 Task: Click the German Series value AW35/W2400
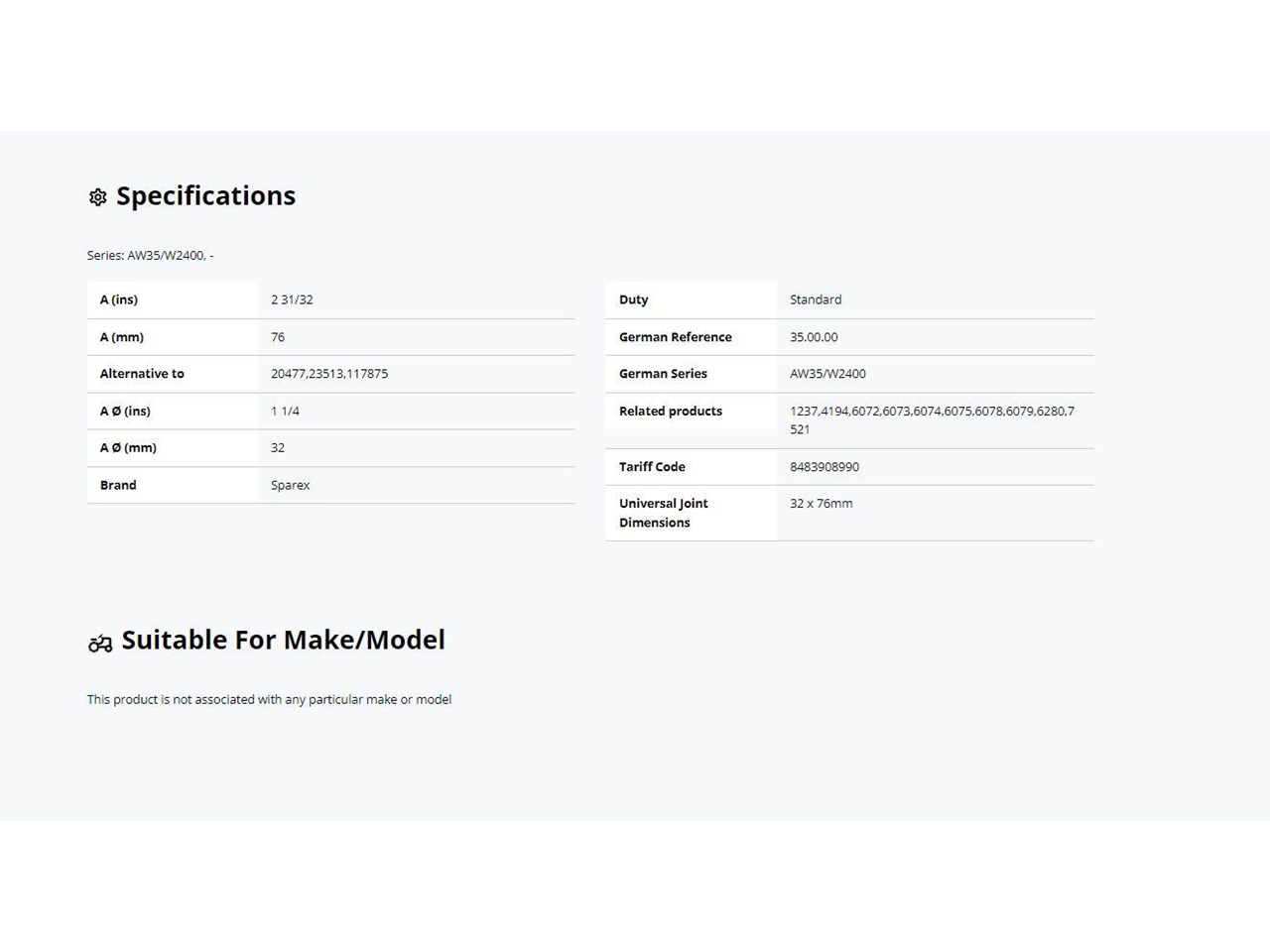827,374
